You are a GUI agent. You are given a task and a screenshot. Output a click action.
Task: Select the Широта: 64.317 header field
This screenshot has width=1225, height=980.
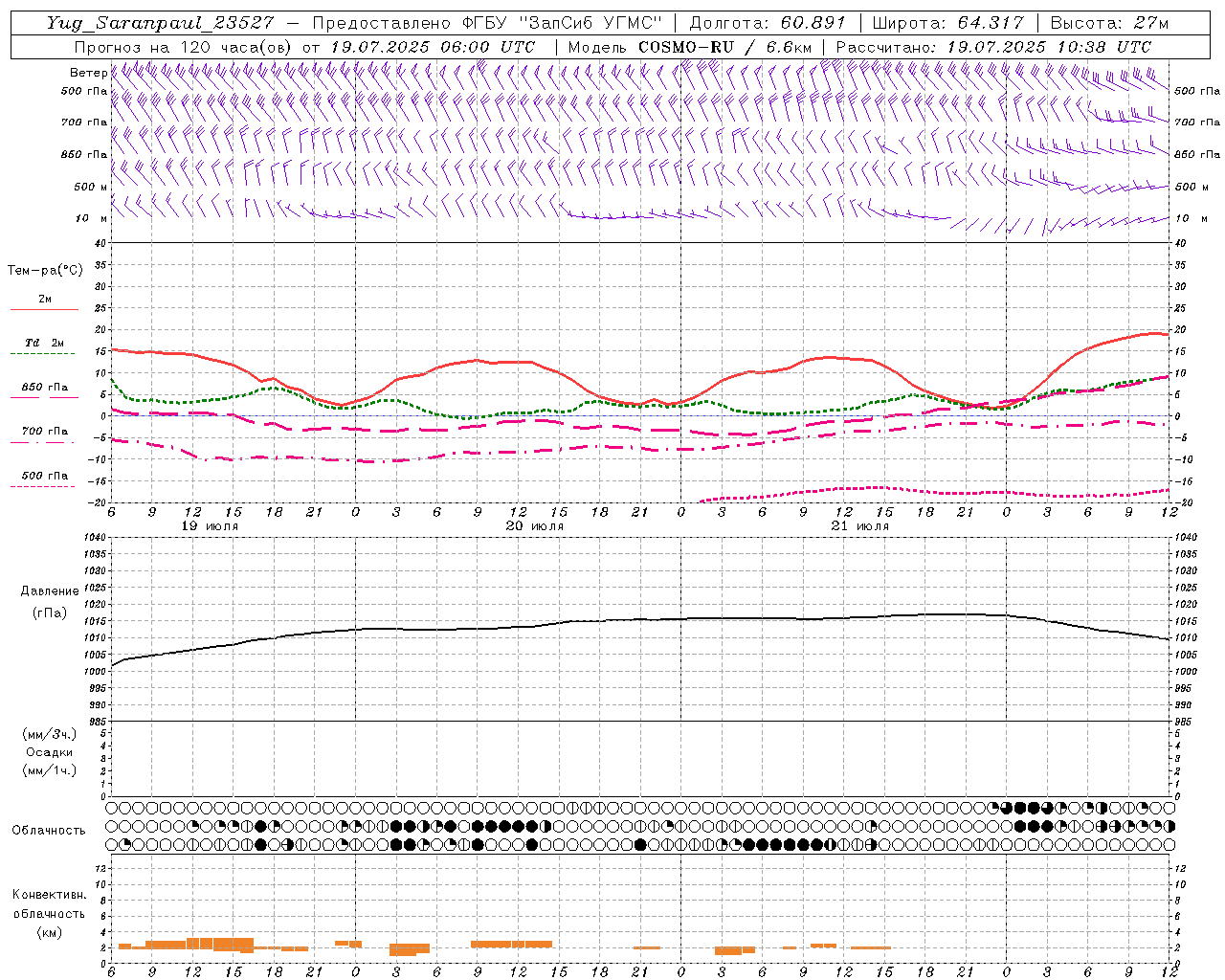[x=947, y=23]
